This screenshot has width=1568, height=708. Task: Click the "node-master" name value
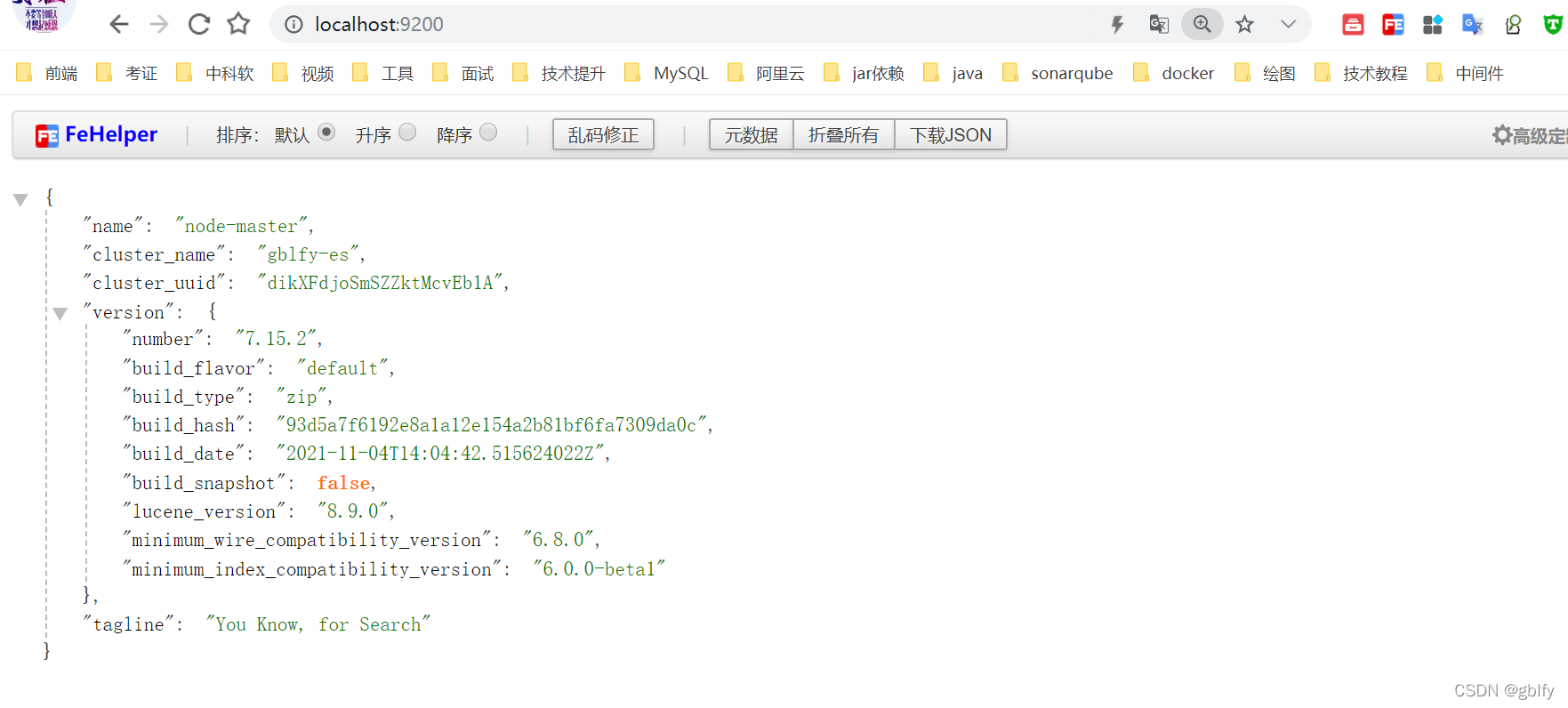click(244, 226)
